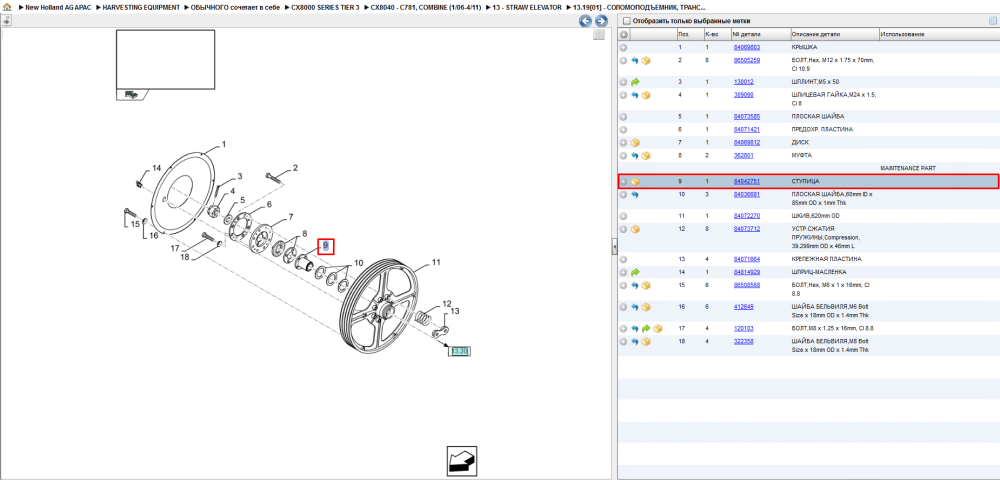Add КРЫШКА row using its circle icon

click(624, 48)
